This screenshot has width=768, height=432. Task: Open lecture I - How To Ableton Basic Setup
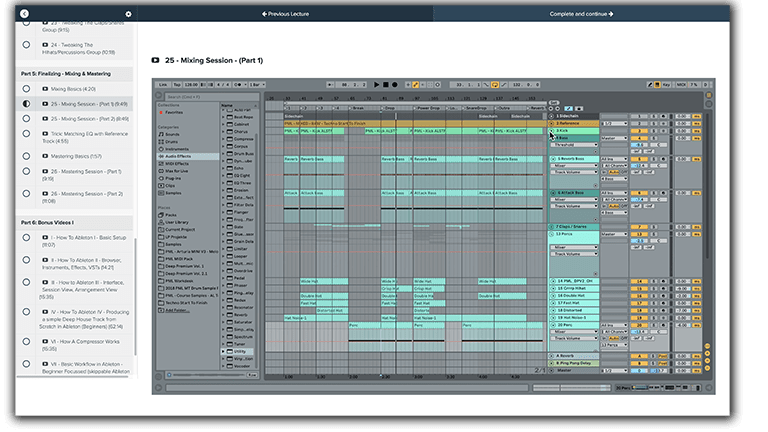coord(84,241)
